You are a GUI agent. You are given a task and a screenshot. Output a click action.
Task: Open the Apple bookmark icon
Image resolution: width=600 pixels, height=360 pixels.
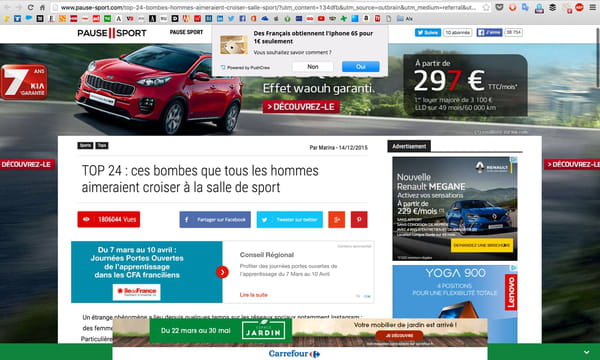(276, 18)
